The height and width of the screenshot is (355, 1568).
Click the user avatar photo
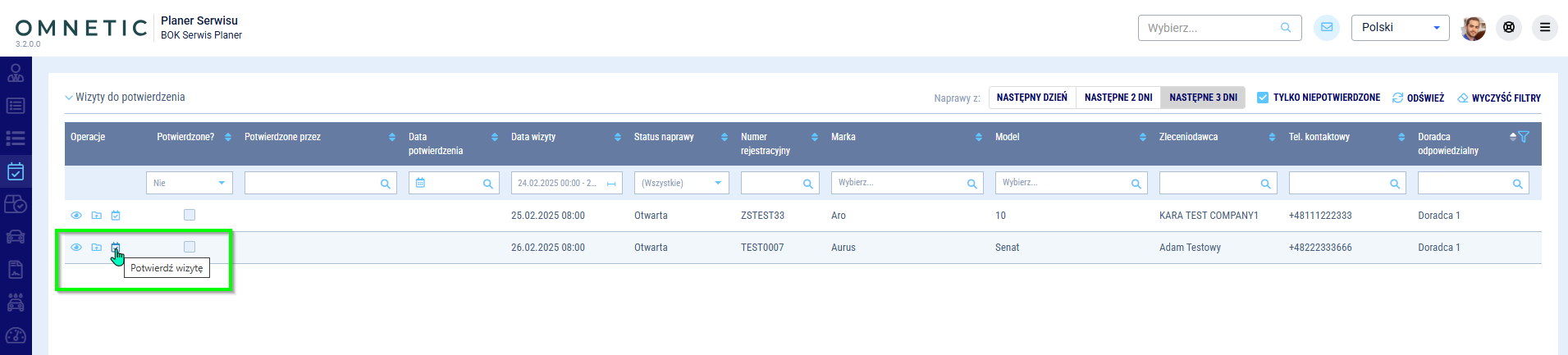click(1473, 28)
